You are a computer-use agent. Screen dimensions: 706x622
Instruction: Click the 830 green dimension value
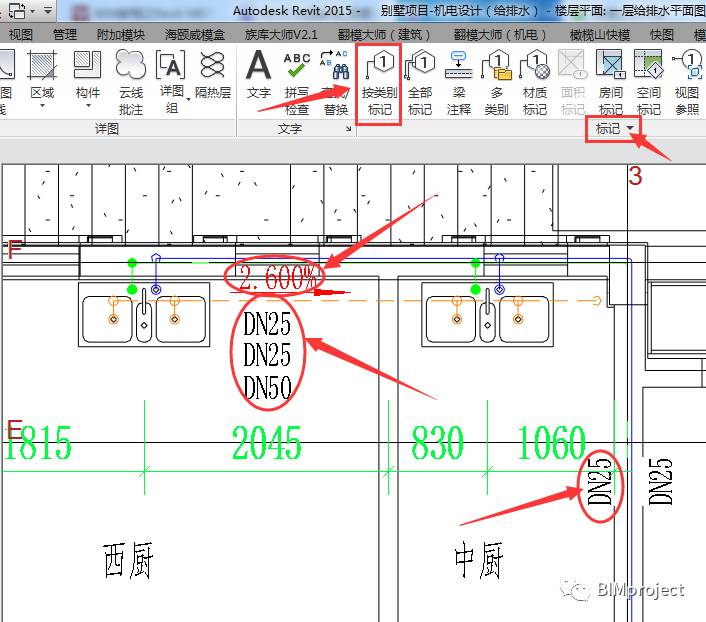437,443
